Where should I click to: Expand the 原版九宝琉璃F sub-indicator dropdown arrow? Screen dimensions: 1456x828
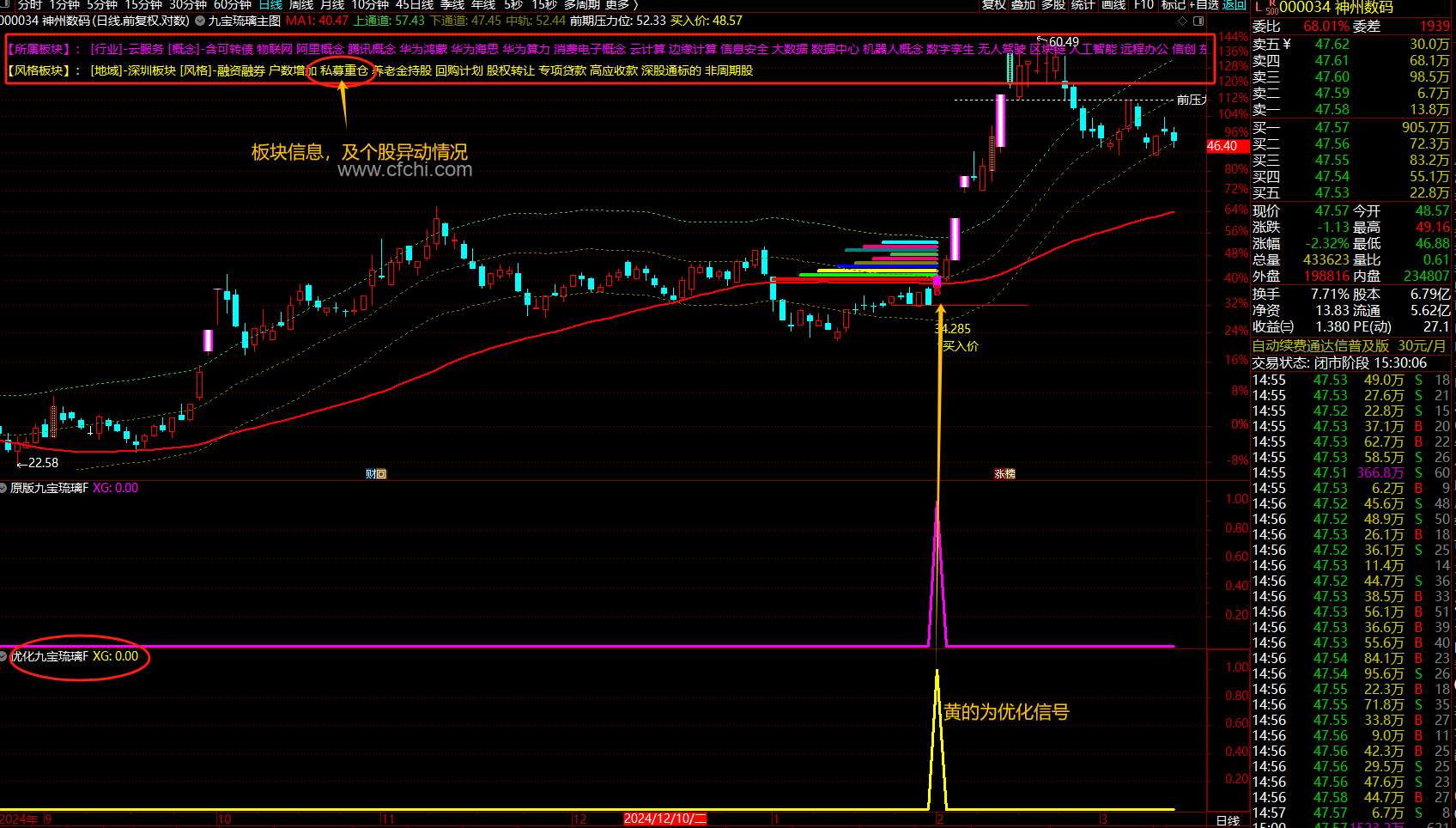click(x=4, y=488)
